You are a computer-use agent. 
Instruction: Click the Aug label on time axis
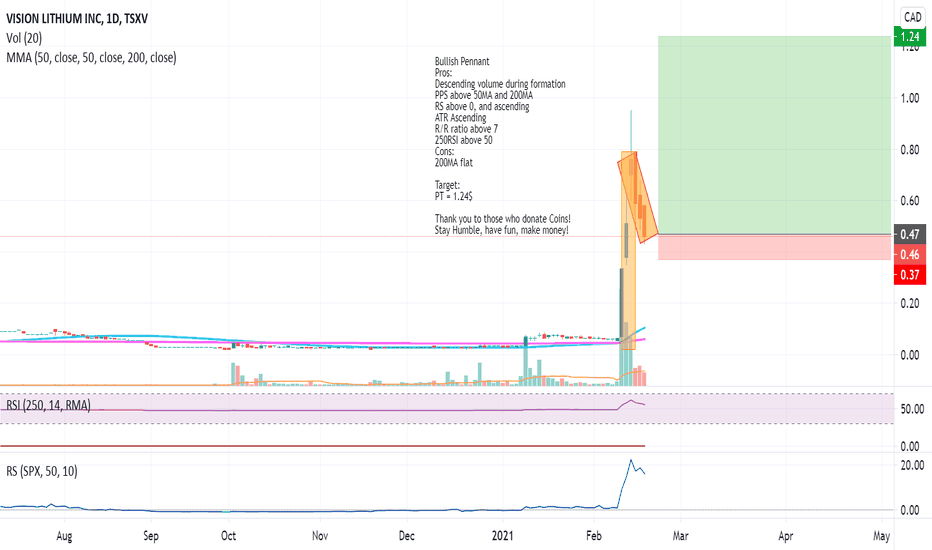point(64,536)
